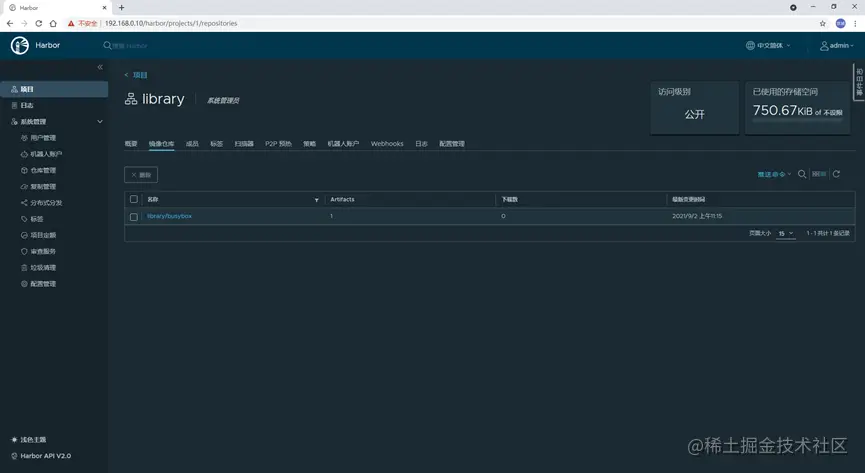Viewport: 865px width, 473px height.
Task: Bookmark page with the star icon
Action: tap(823, 23)
